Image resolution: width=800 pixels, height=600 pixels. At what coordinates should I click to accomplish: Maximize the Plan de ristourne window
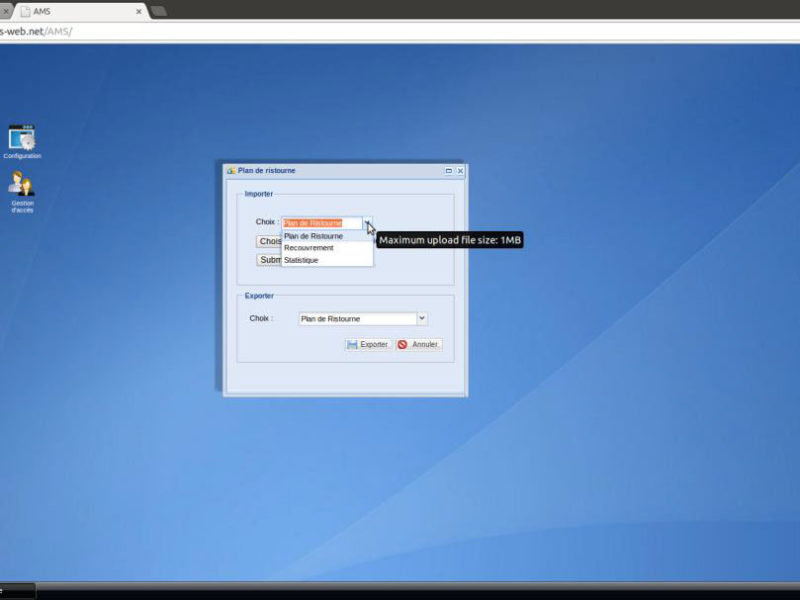click(x=448, y=171)
